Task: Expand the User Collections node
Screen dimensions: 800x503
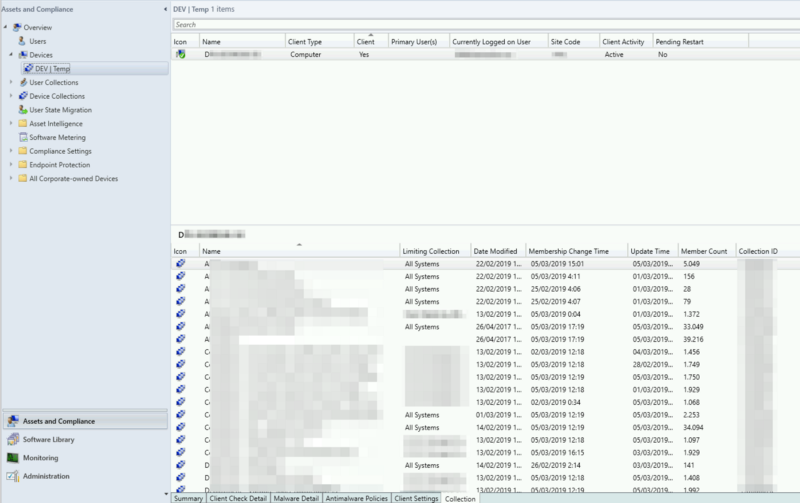Action: coord(11,82)
